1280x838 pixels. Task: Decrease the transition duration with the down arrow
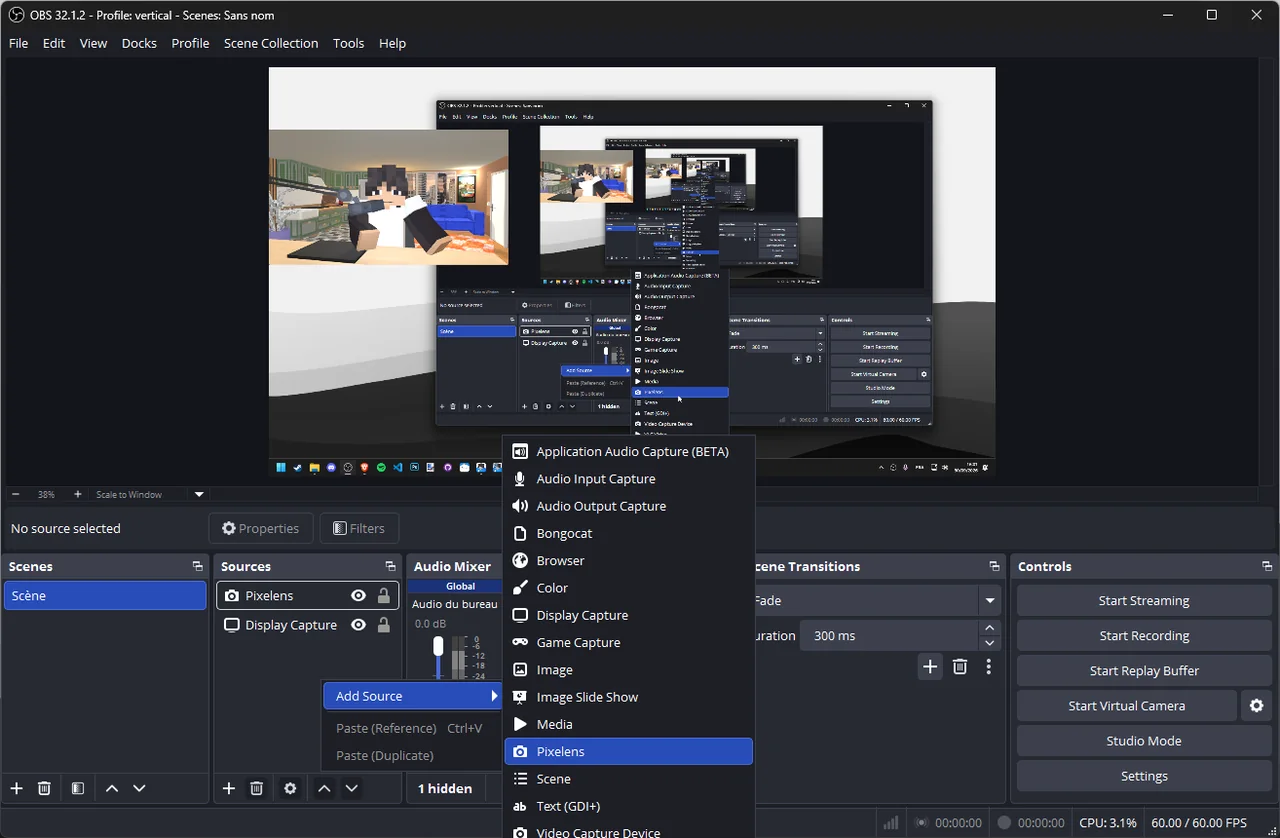pyautogui.click(x=990, y=643)
